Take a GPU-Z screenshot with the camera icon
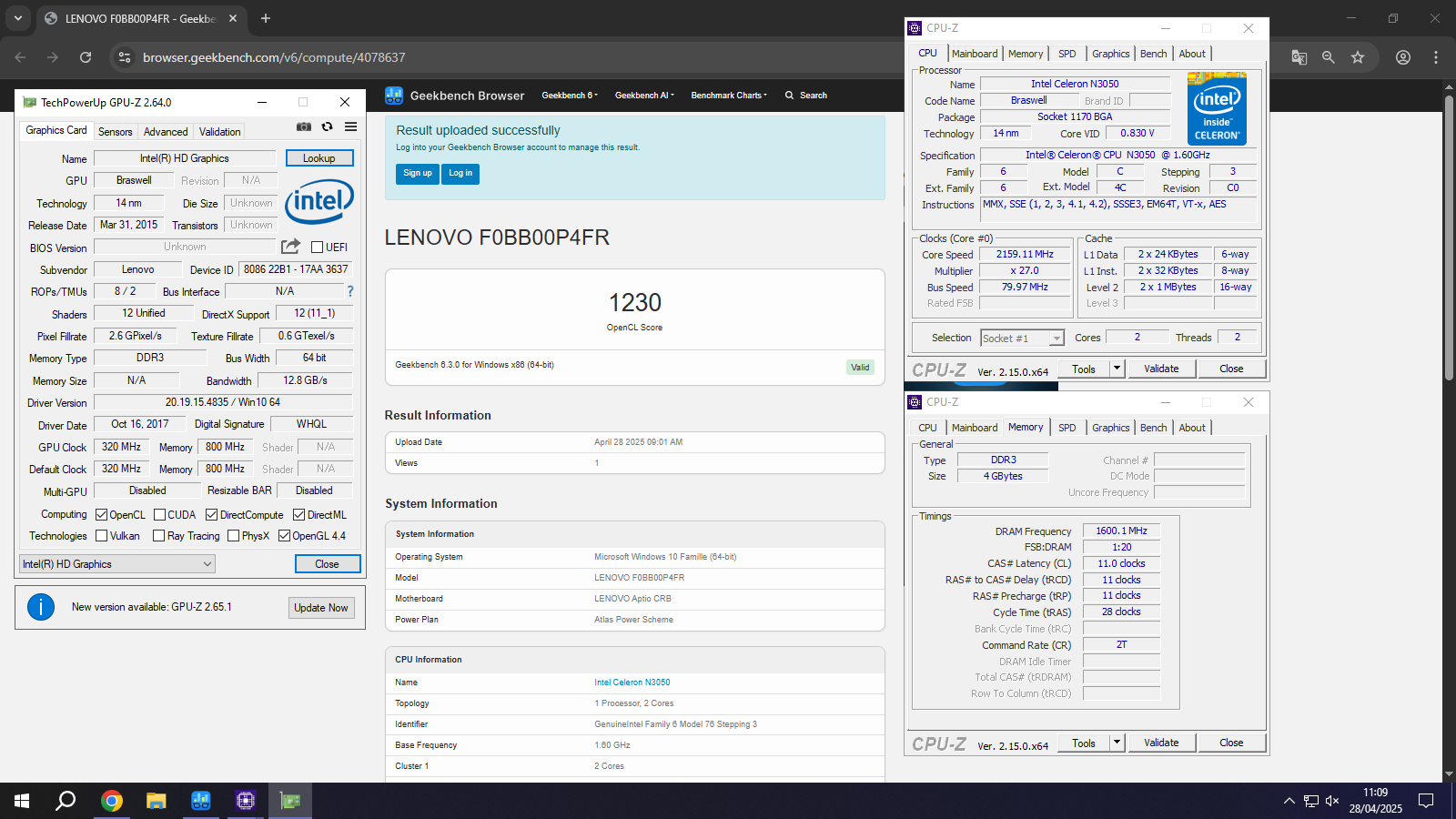 (x=304, y=126)
